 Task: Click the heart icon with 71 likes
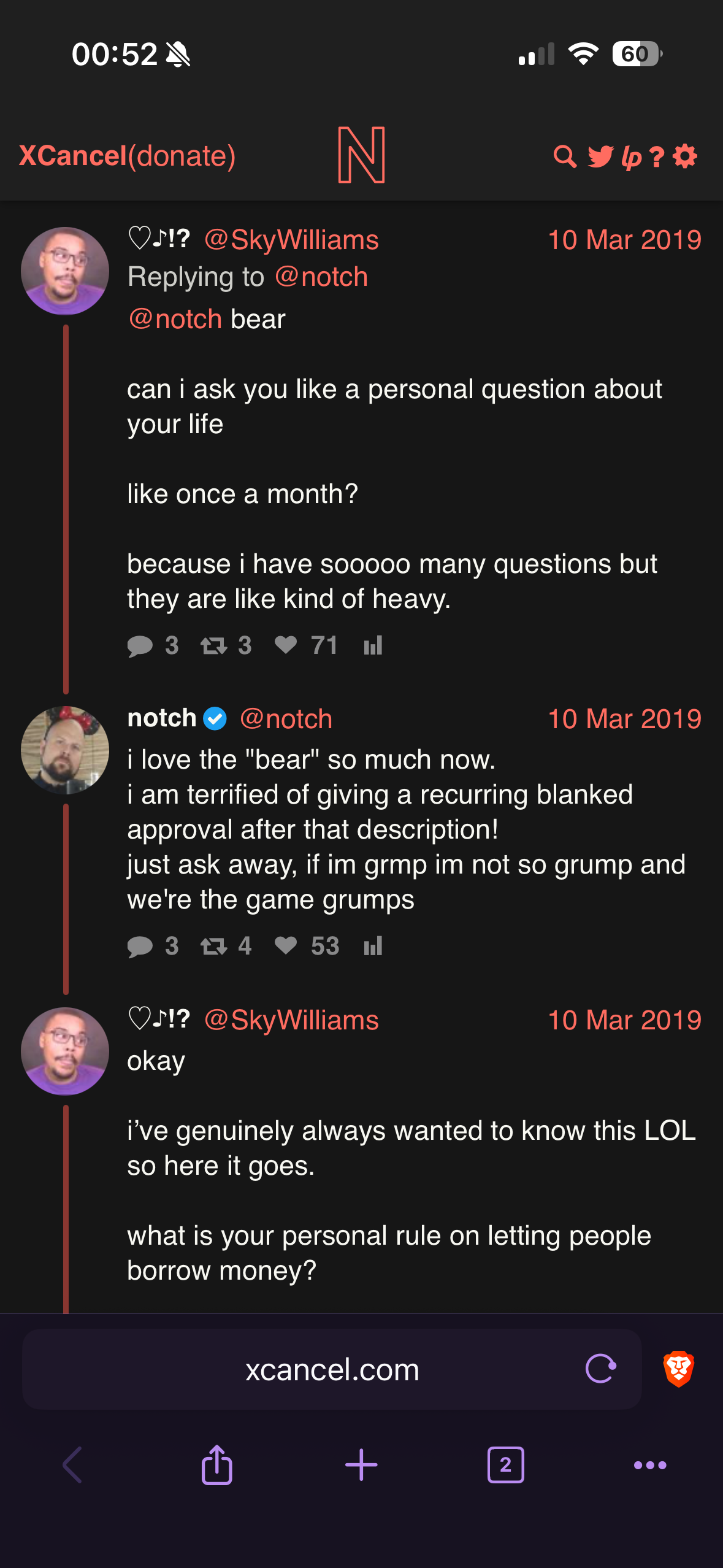(286, 645)
